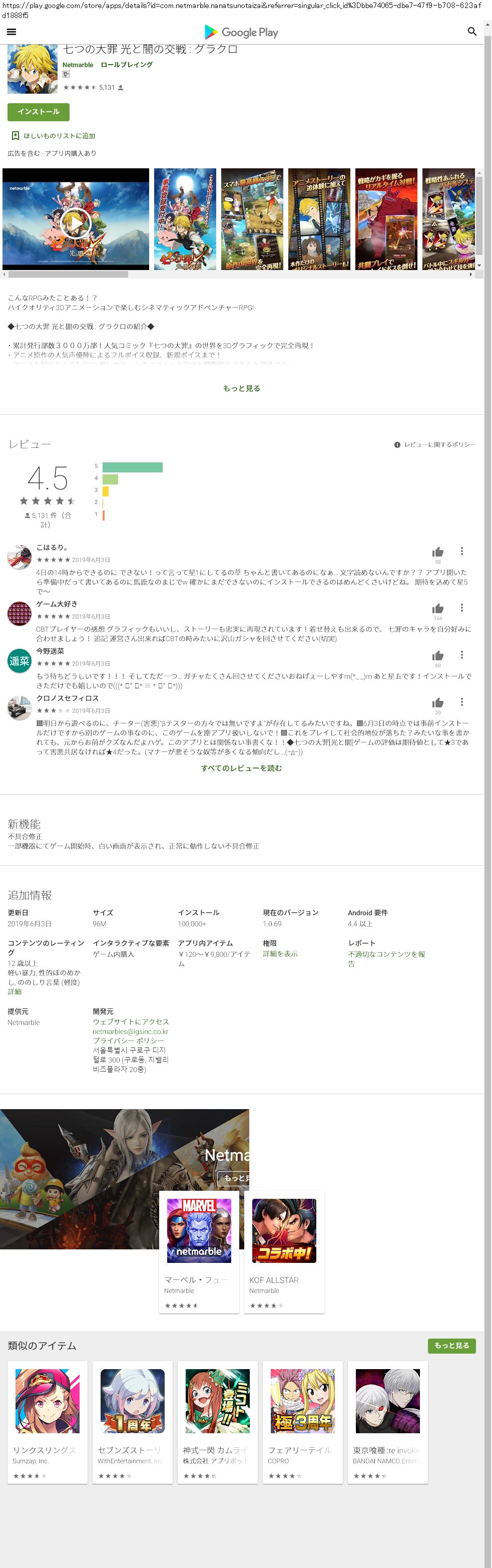Thumbs up クロノスセフィロス's review

pyautogui.click(x=438, y=702)
